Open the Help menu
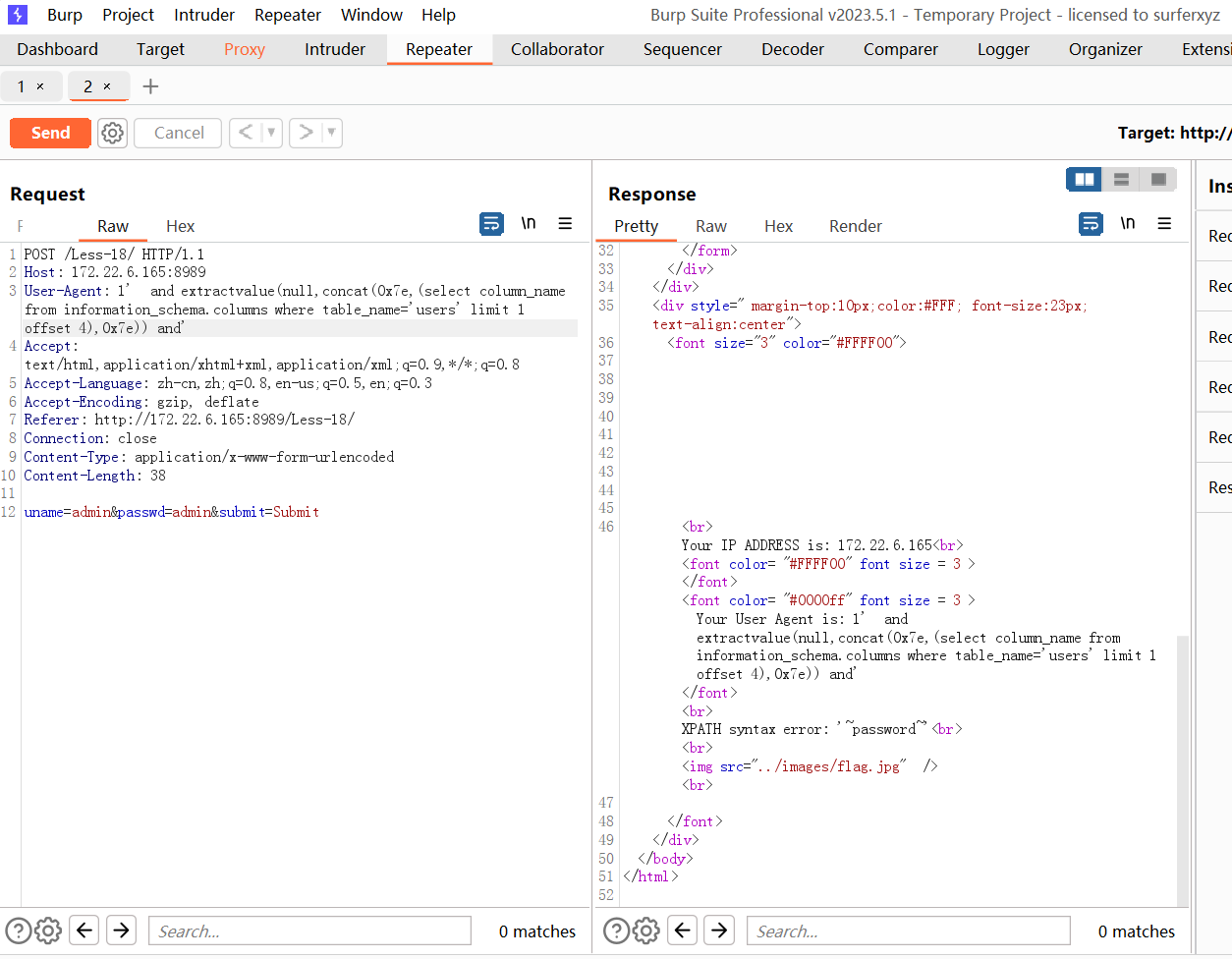This screenshot has height=959, width=1232. coord(438,15)
